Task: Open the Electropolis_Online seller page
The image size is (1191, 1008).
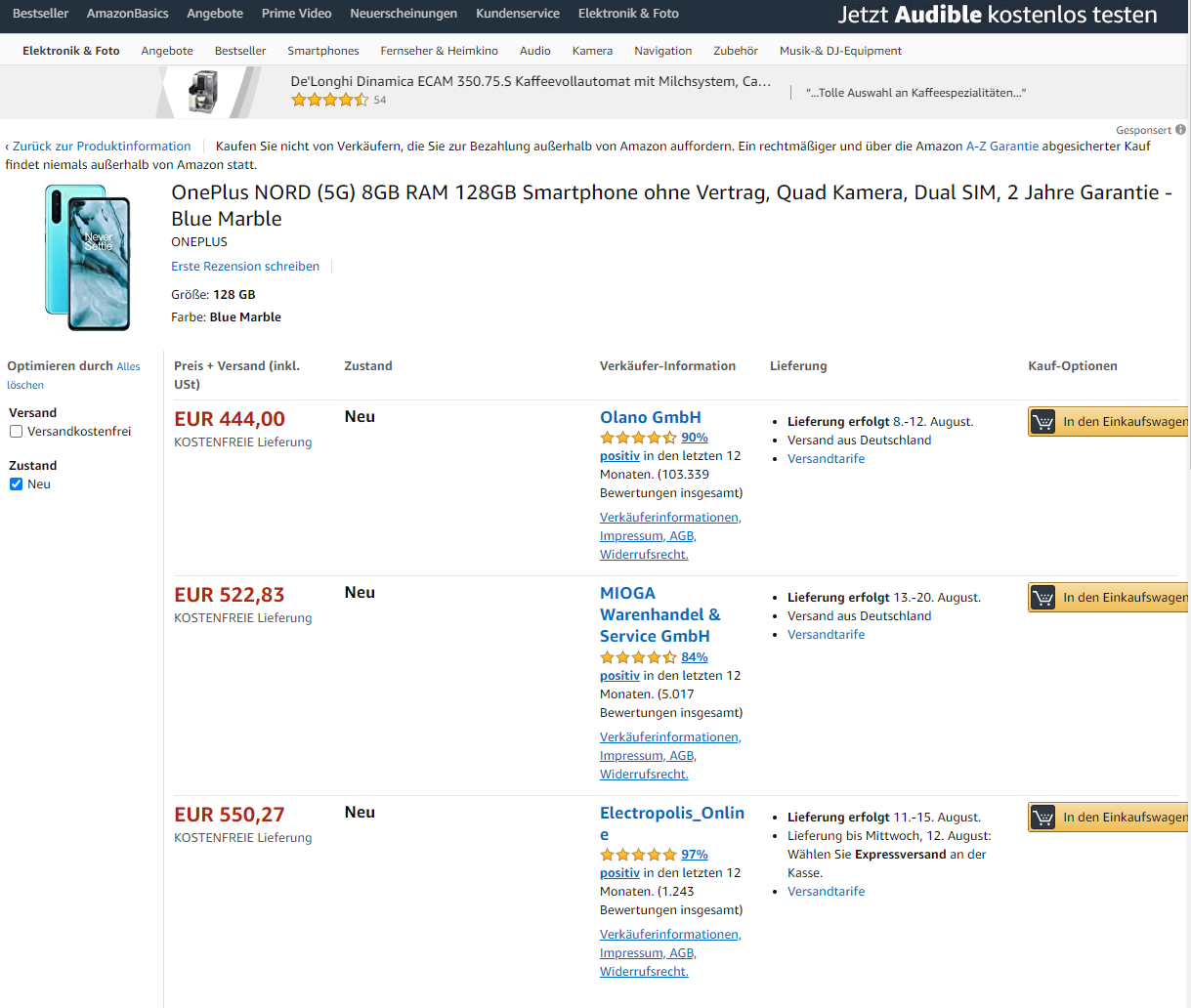Action: pos(672,823)
